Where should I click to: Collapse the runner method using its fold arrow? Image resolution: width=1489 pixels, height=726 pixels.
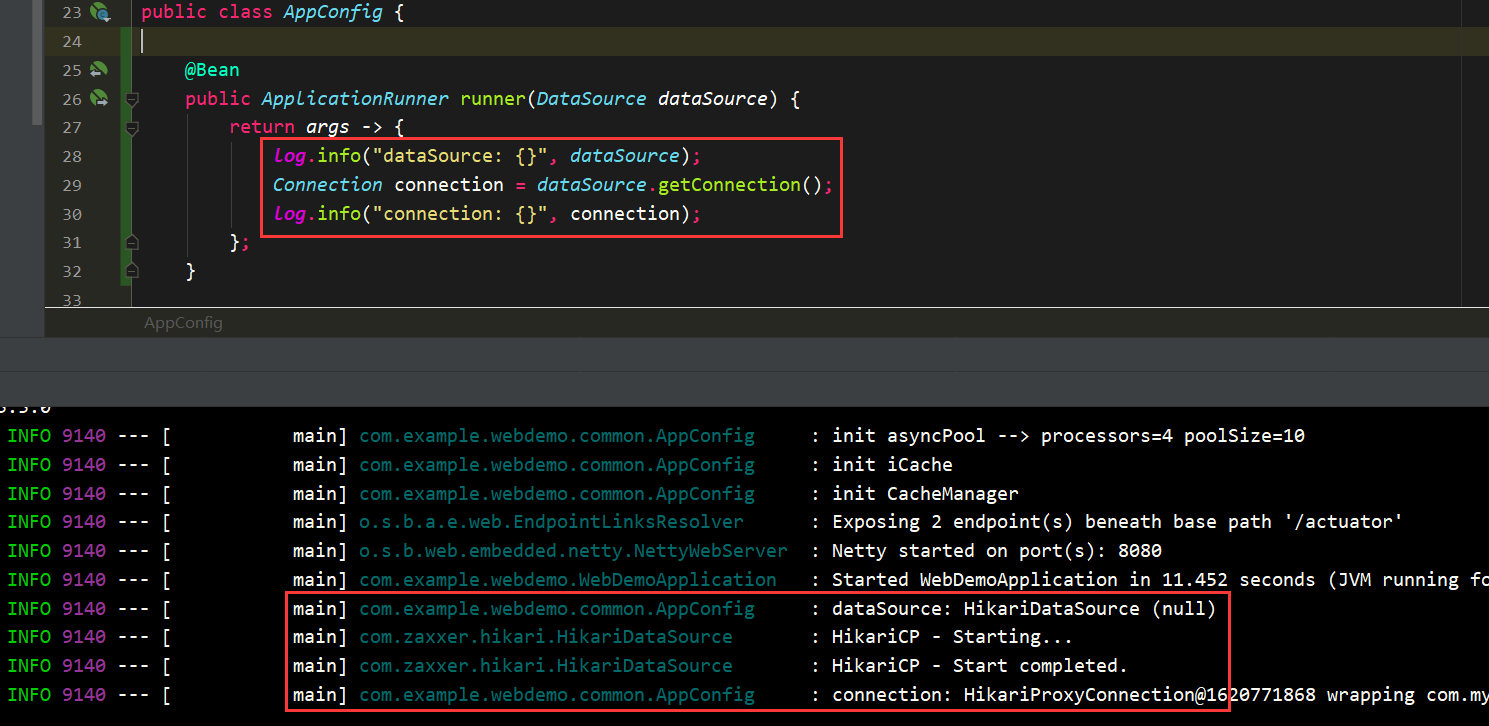tap(131, 100)
